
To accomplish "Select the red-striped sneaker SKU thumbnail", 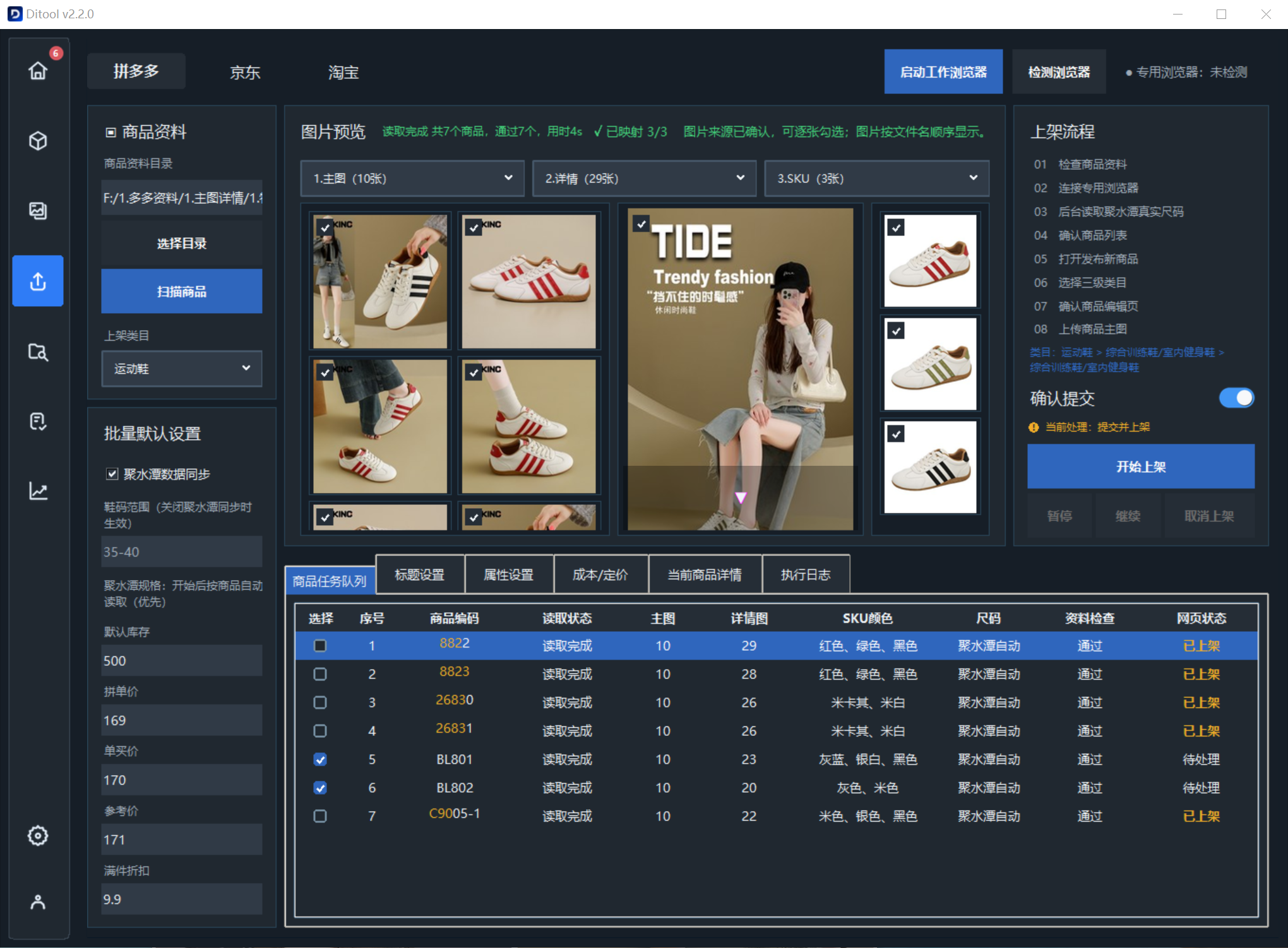I will [x=930, y=261].
